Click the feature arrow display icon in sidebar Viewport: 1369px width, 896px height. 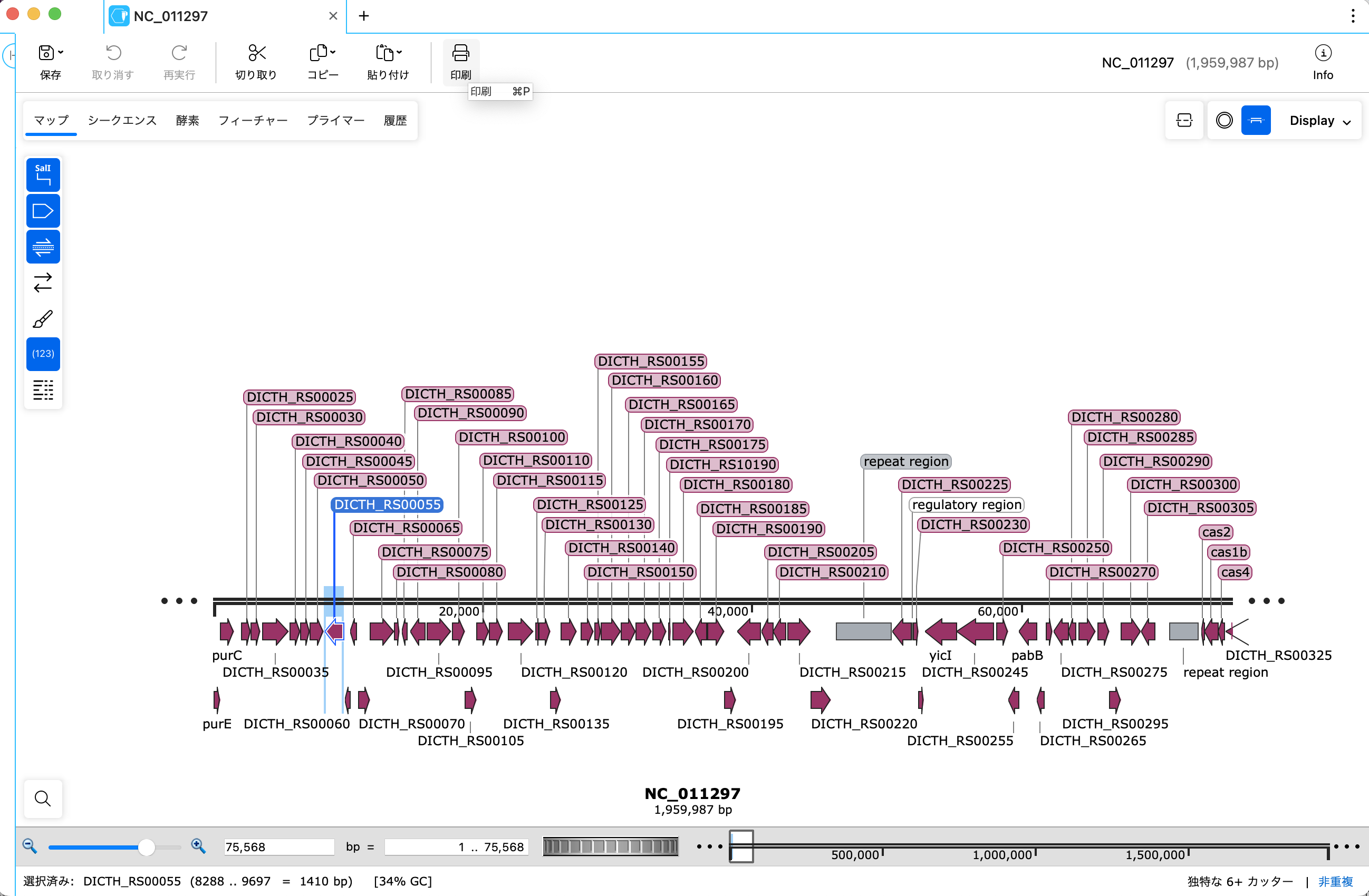[x=43, y=210]
